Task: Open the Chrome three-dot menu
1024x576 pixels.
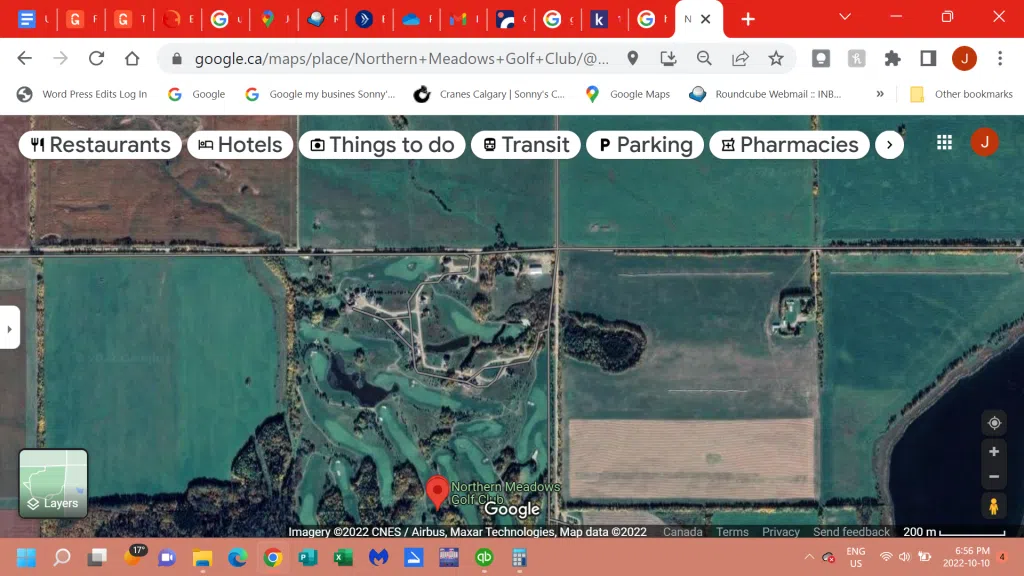Action: tap(1000, 59)
